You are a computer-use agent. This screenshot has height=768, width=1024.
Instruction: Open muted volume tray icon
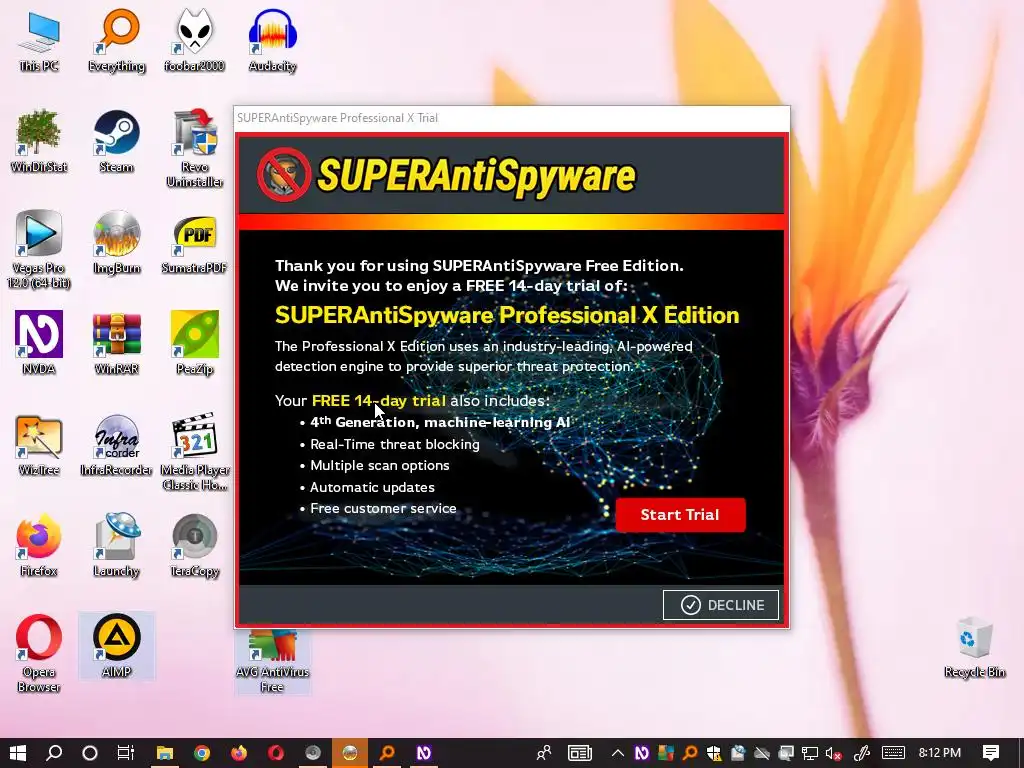tap(833, 753)
